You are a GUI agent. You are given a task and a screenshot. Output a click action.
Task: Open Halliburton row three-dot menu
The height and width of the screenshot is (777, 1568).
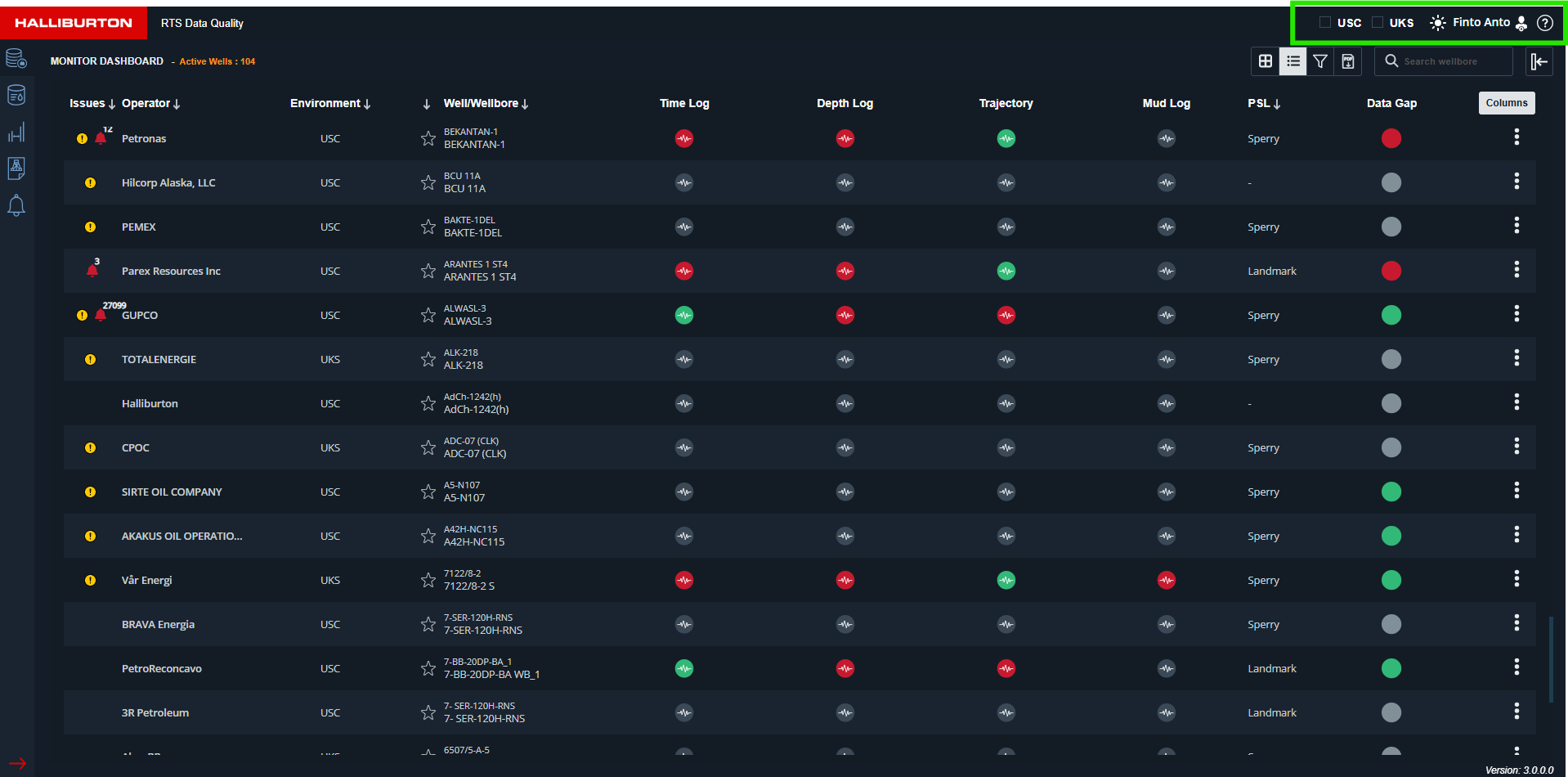[1516, 402]
